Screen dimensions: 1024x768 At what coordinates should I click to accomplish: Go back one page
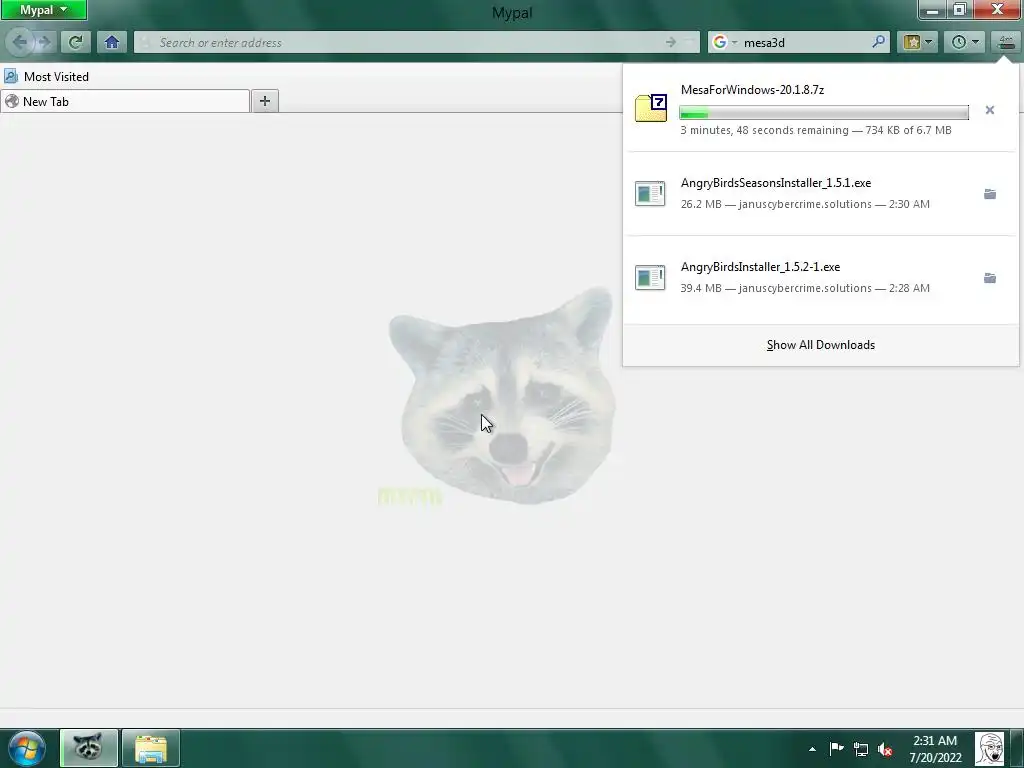20,42
